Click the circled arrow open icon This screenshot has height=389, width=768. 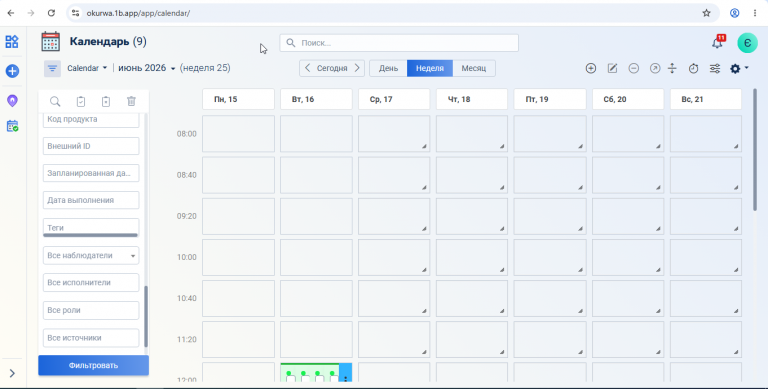[x=655, y=69]
